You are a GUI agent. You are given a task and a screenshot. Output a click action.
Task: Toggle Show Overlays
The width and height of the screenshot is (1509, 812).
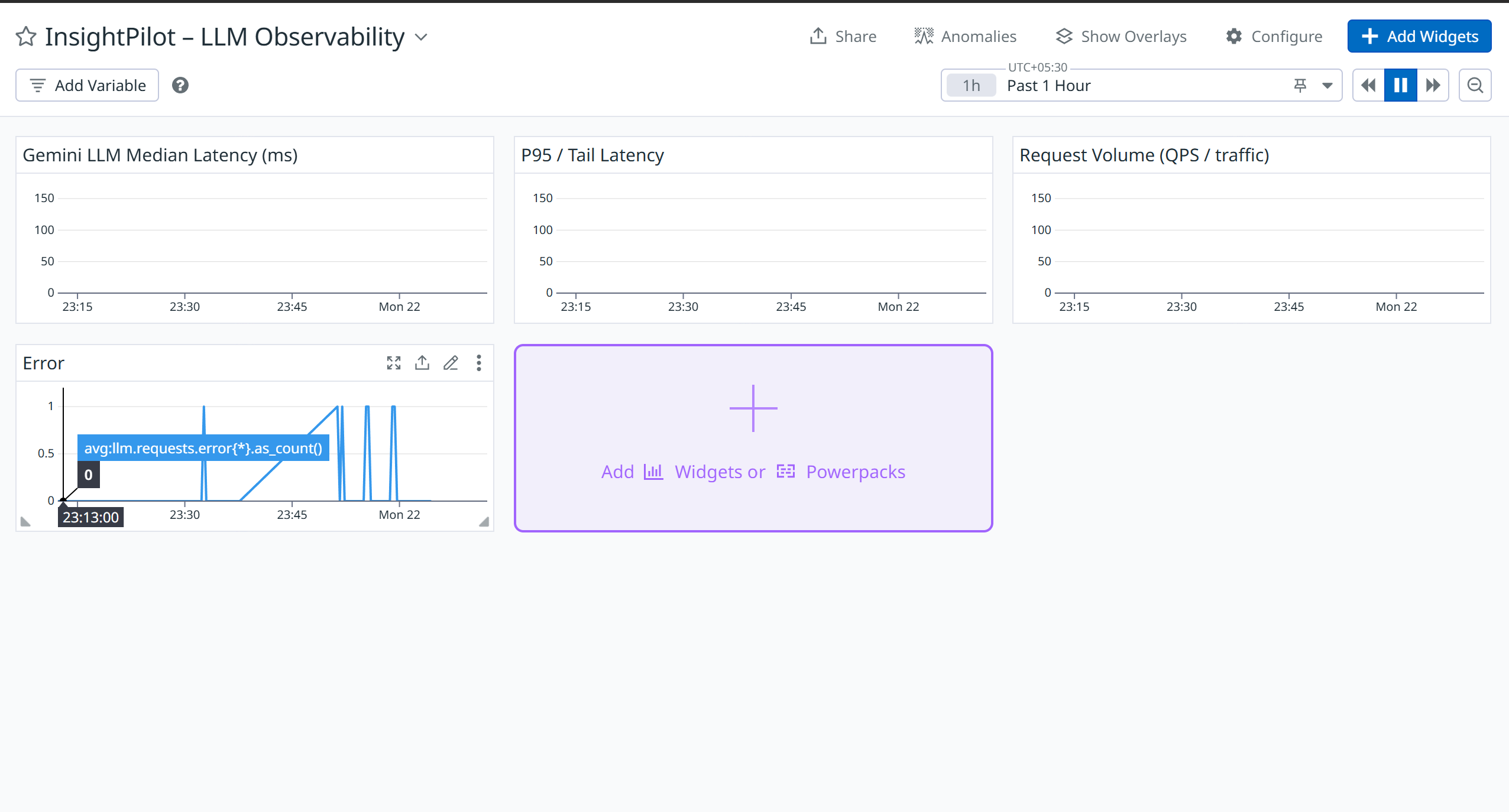[x=1121, y=37]
